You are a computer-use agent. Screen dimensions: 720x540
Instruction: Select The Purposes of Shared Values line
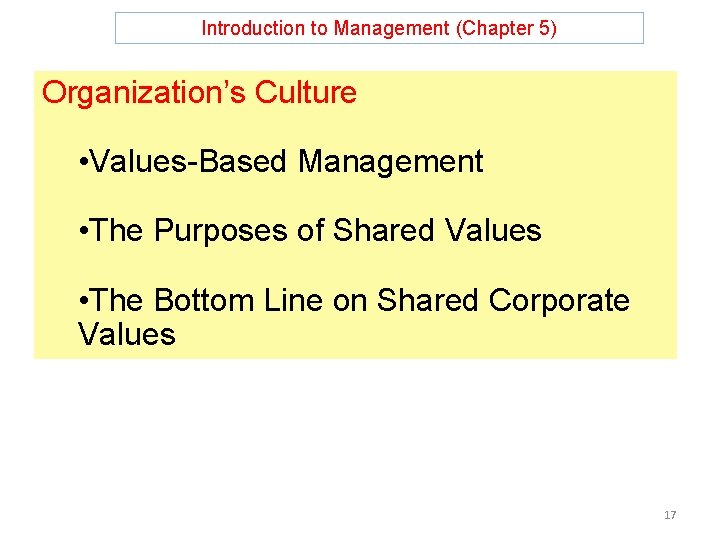pyautogui.click(x=310, y=231)
